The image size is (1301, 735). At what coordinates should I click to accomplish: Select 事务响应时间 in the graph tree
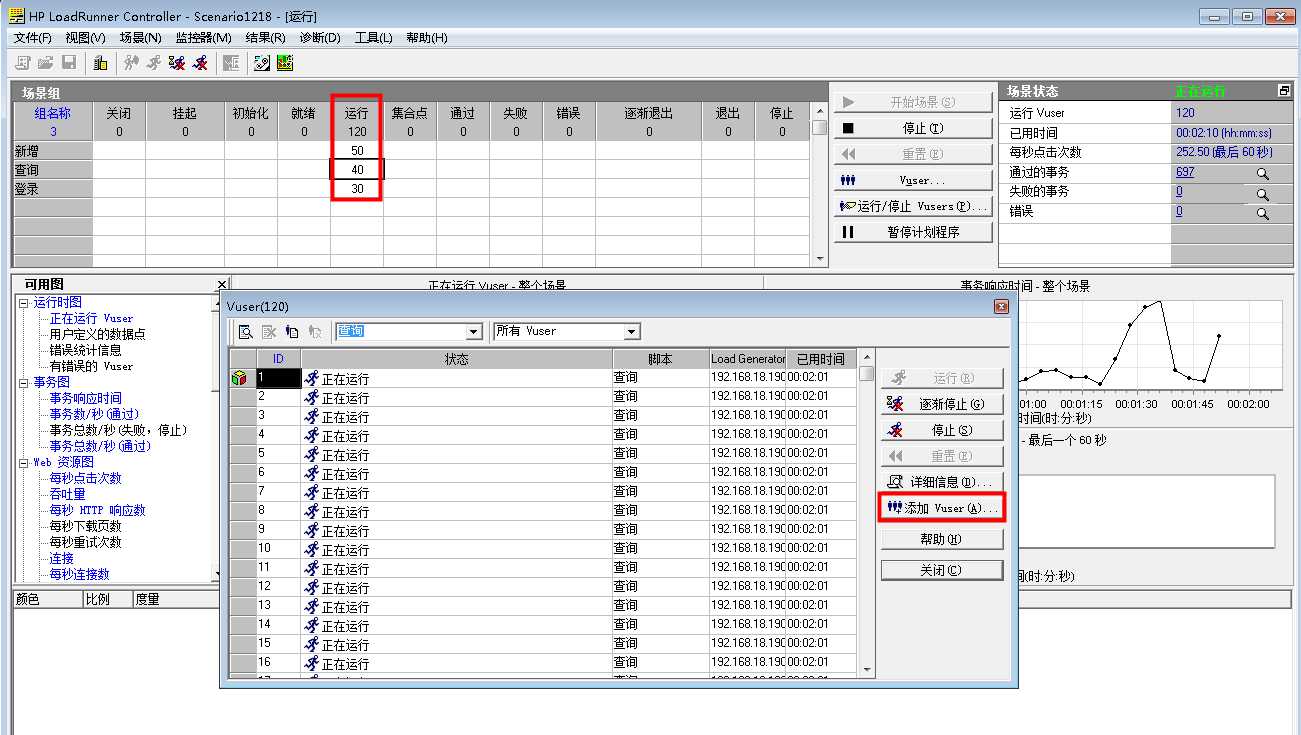pos(86,398)
